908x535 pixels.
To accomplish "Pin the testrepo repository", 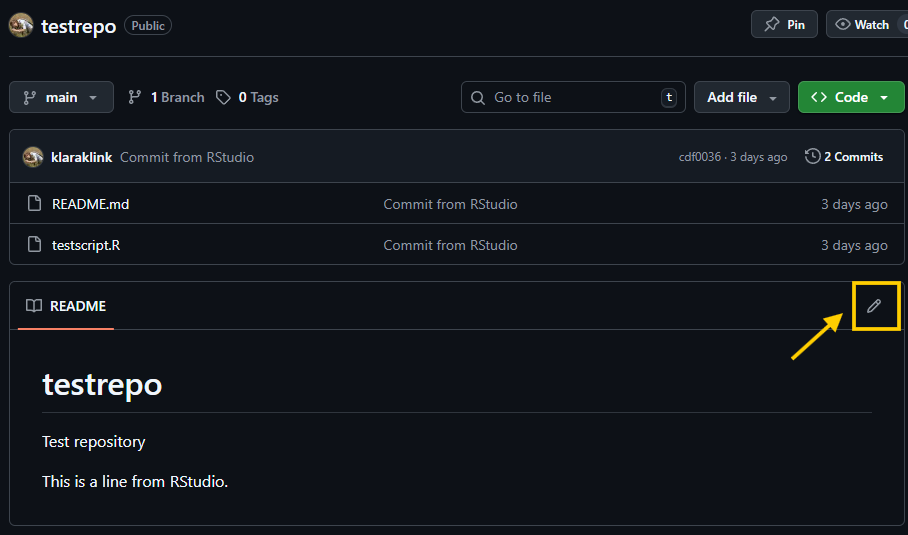I will click(784, 25).
